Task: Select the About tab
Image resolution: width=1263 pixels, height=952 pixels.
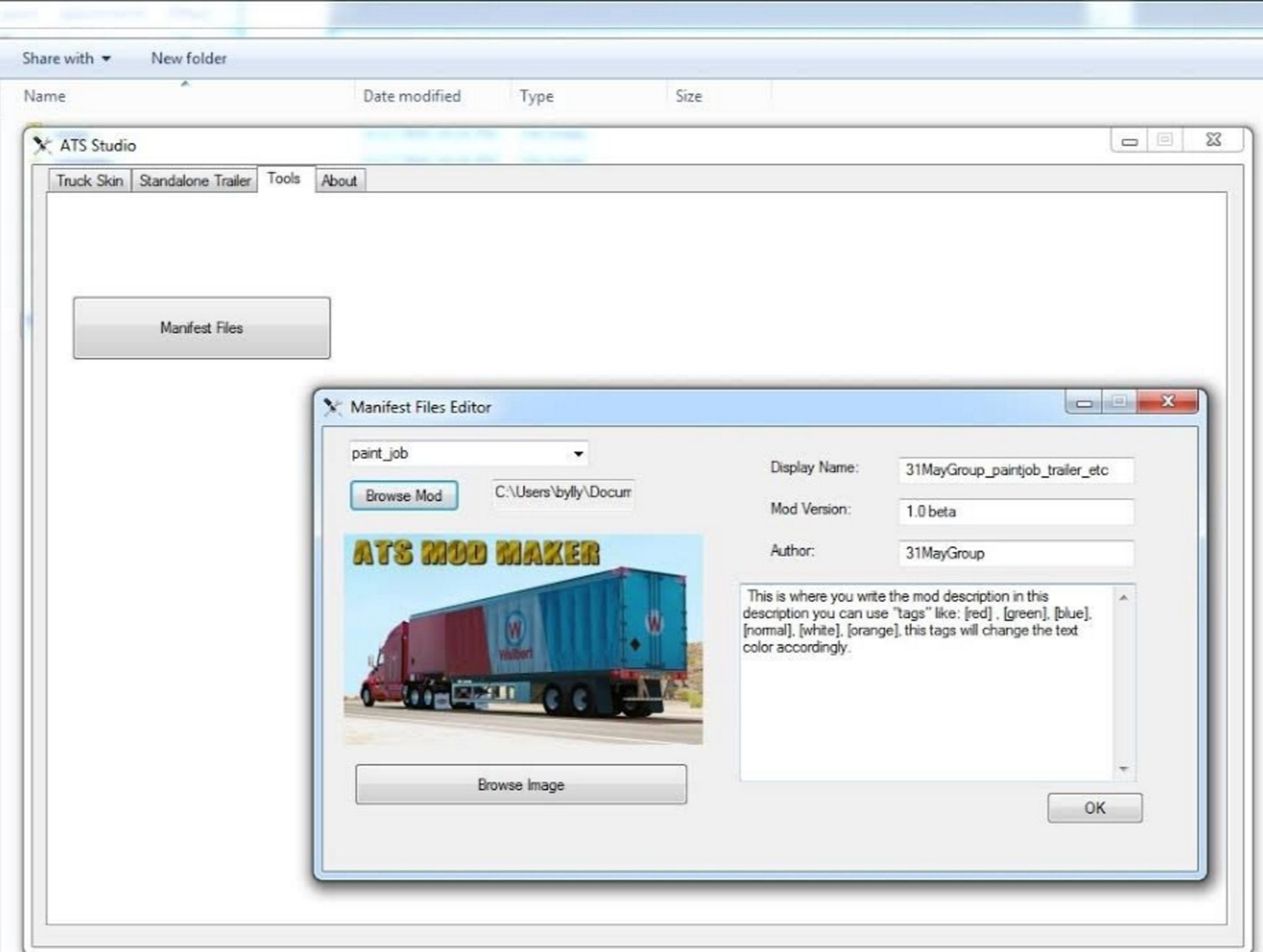Action: [339, 180]
